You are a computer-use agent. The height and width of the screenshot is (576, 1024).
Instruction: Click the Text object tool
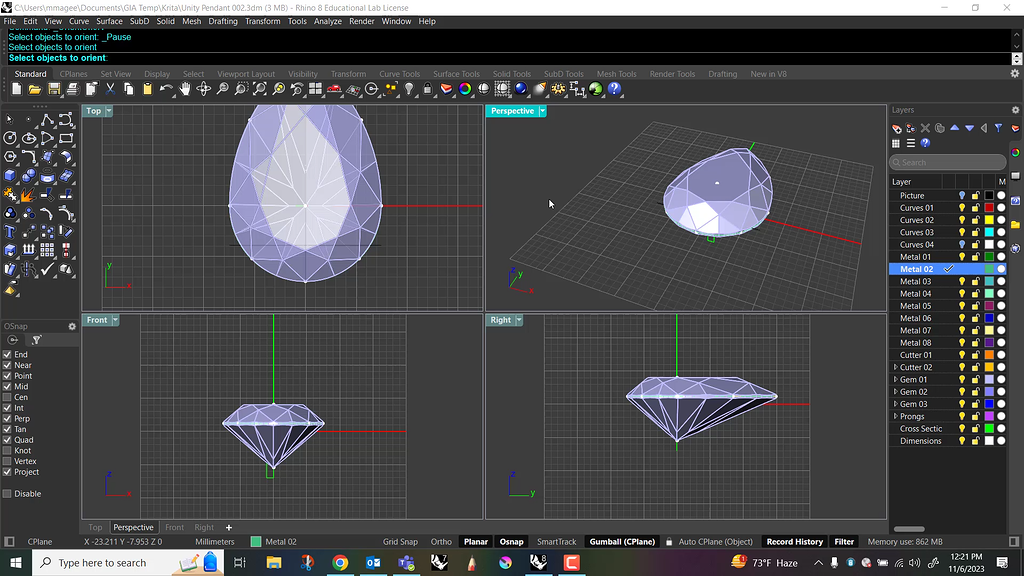click(10, 231)
